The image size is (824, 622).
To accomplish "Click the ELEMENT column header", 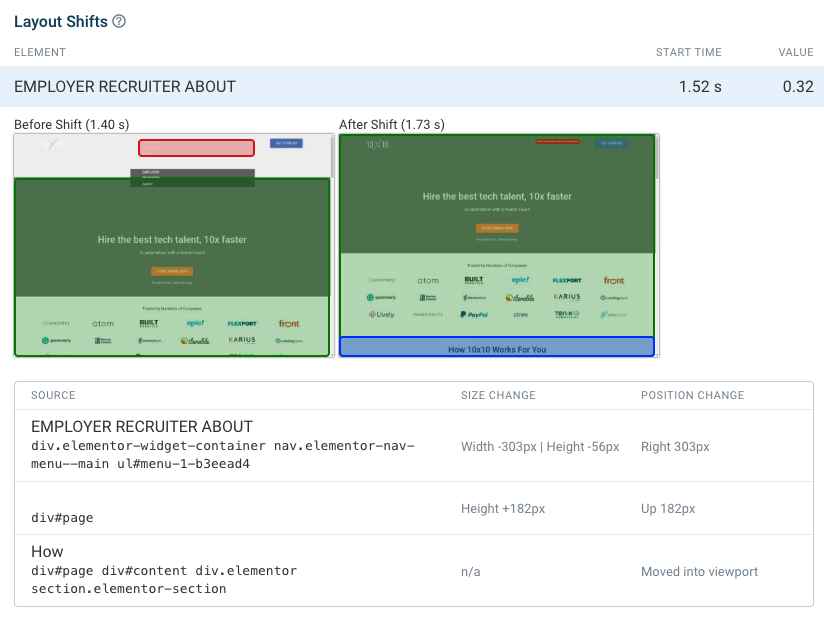I will [40, 52].
